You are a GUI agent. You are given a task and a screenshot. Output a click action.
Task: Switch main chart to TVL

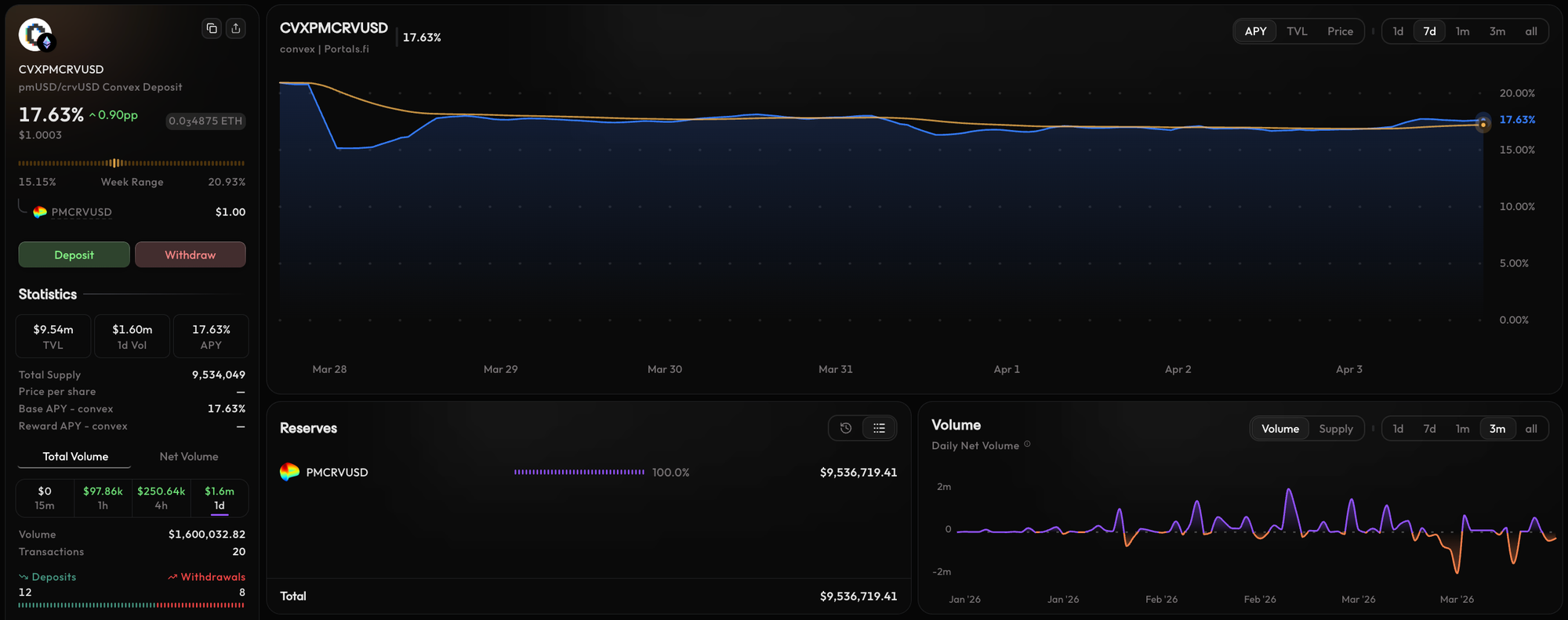pyautogui.click(x=1297, y=31)
